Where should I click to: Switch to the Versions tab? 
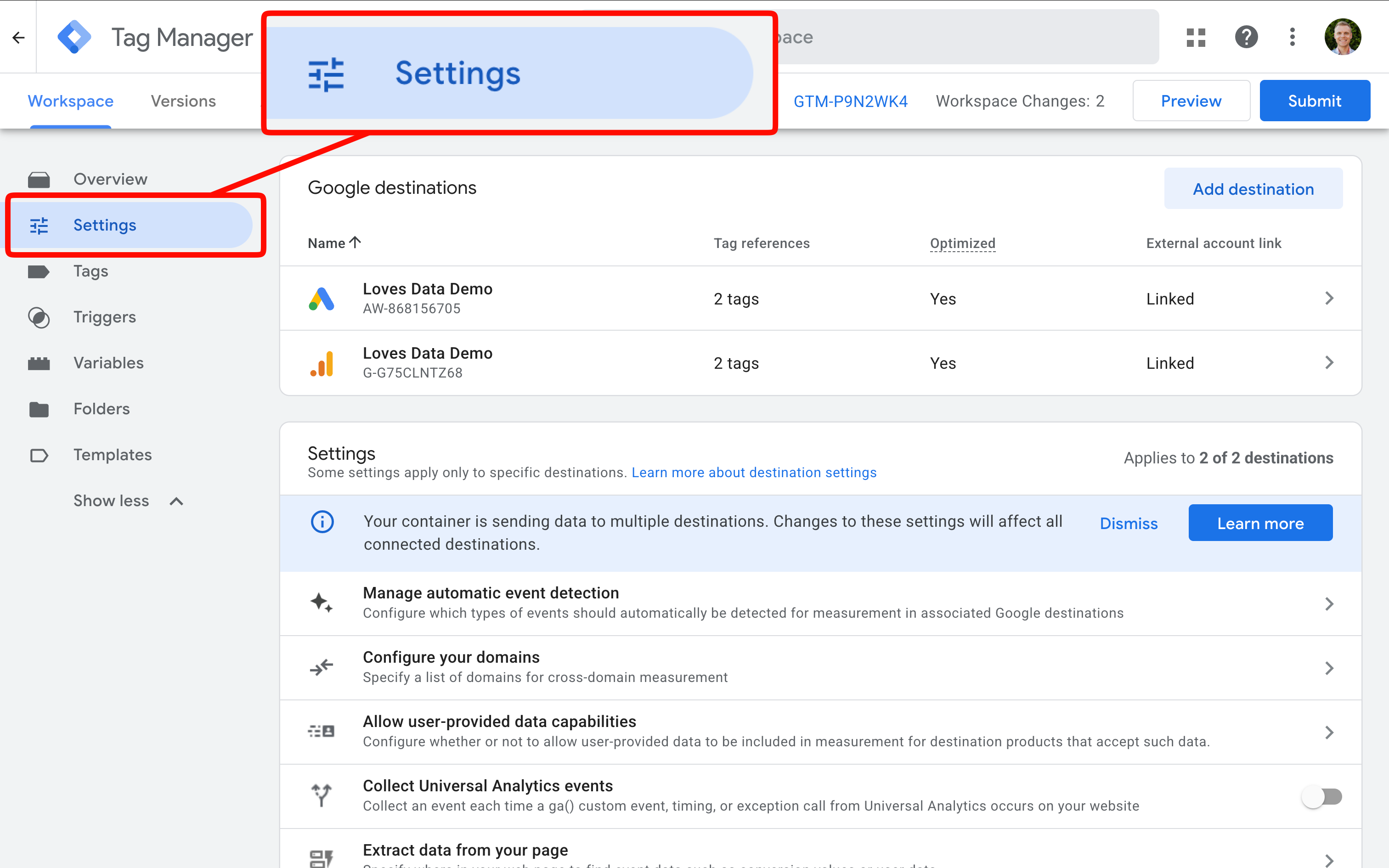(183, 101)
